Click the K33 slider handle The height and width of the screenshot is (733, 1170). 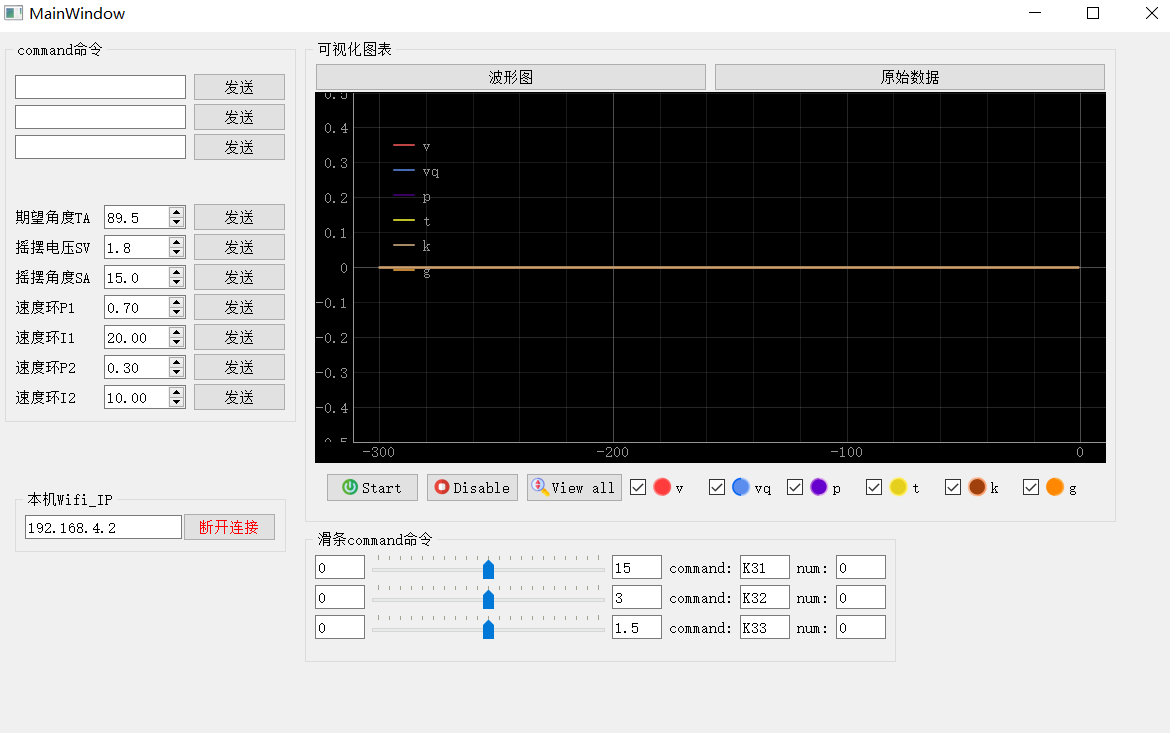489,628
